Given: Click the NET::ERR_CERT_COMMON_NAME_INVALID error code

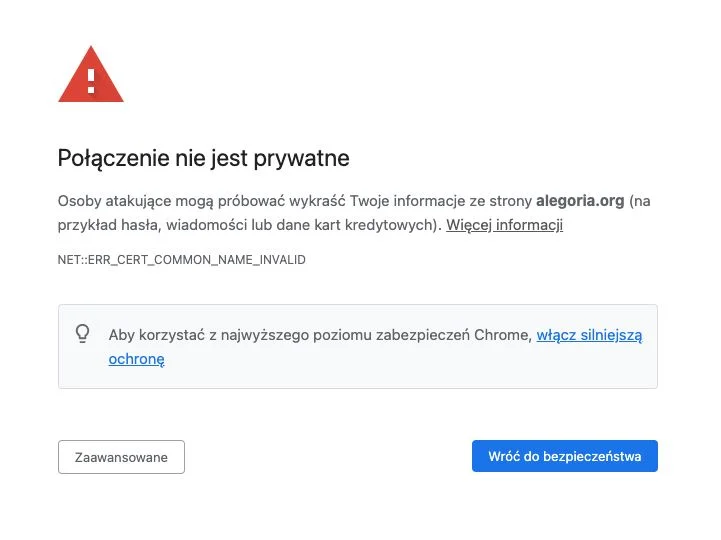Looking at the screenshot, I should pyautogui.click(x=182, y=260).
